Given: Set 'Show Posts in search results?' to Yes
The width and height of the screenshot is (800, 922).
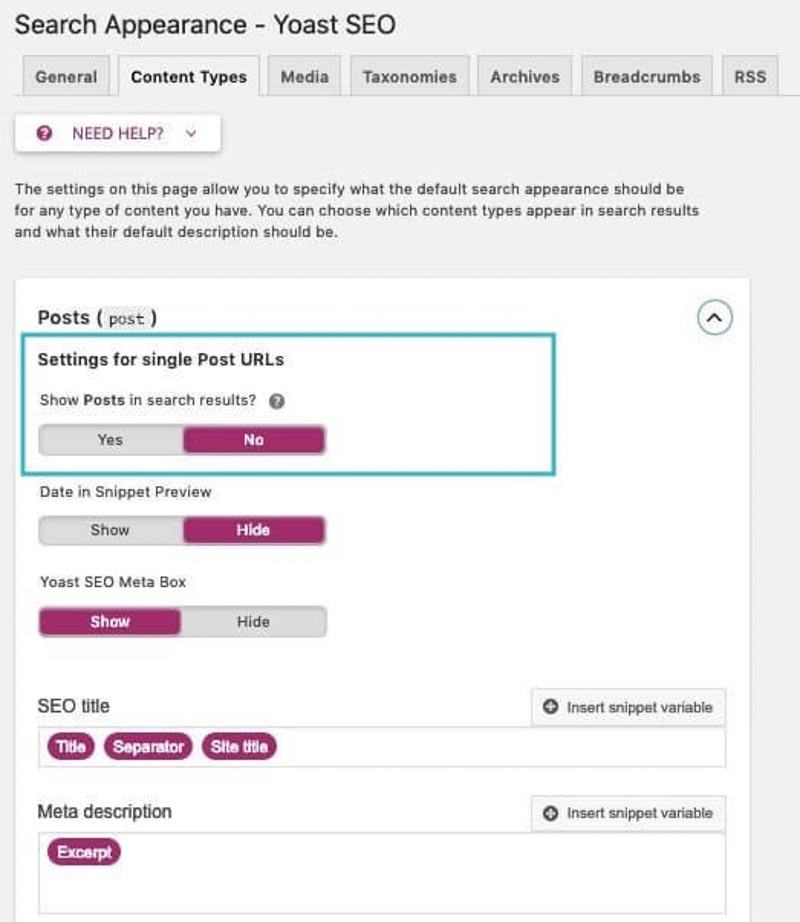Looking at the screenshot, I should (x=109, y=440).
